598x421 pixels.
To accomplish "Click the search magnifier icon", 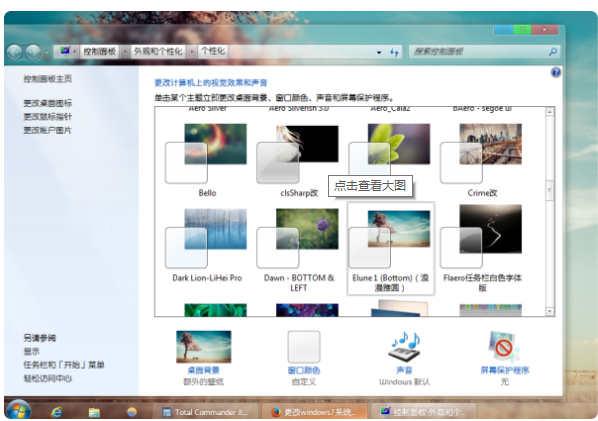I will (553, 51).
